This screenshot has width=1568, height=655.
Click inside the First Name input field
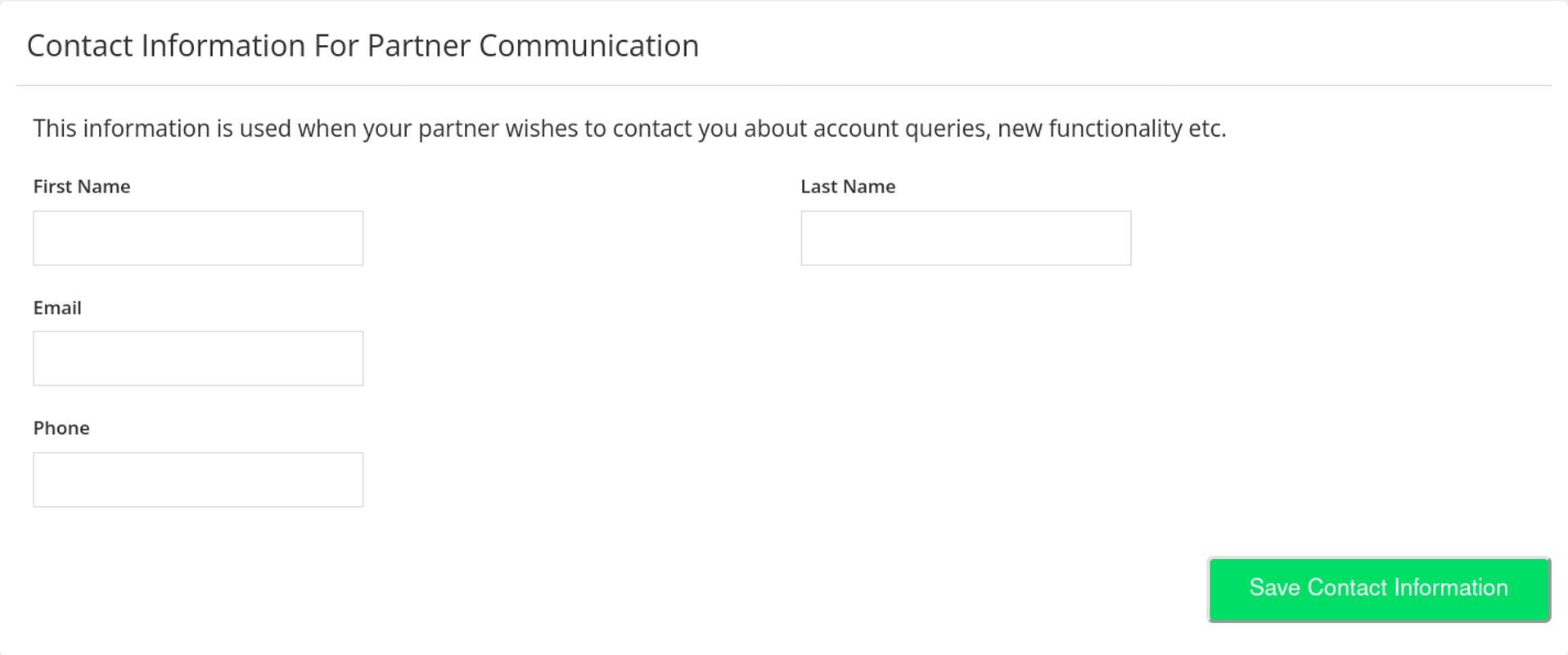point(197,237)
